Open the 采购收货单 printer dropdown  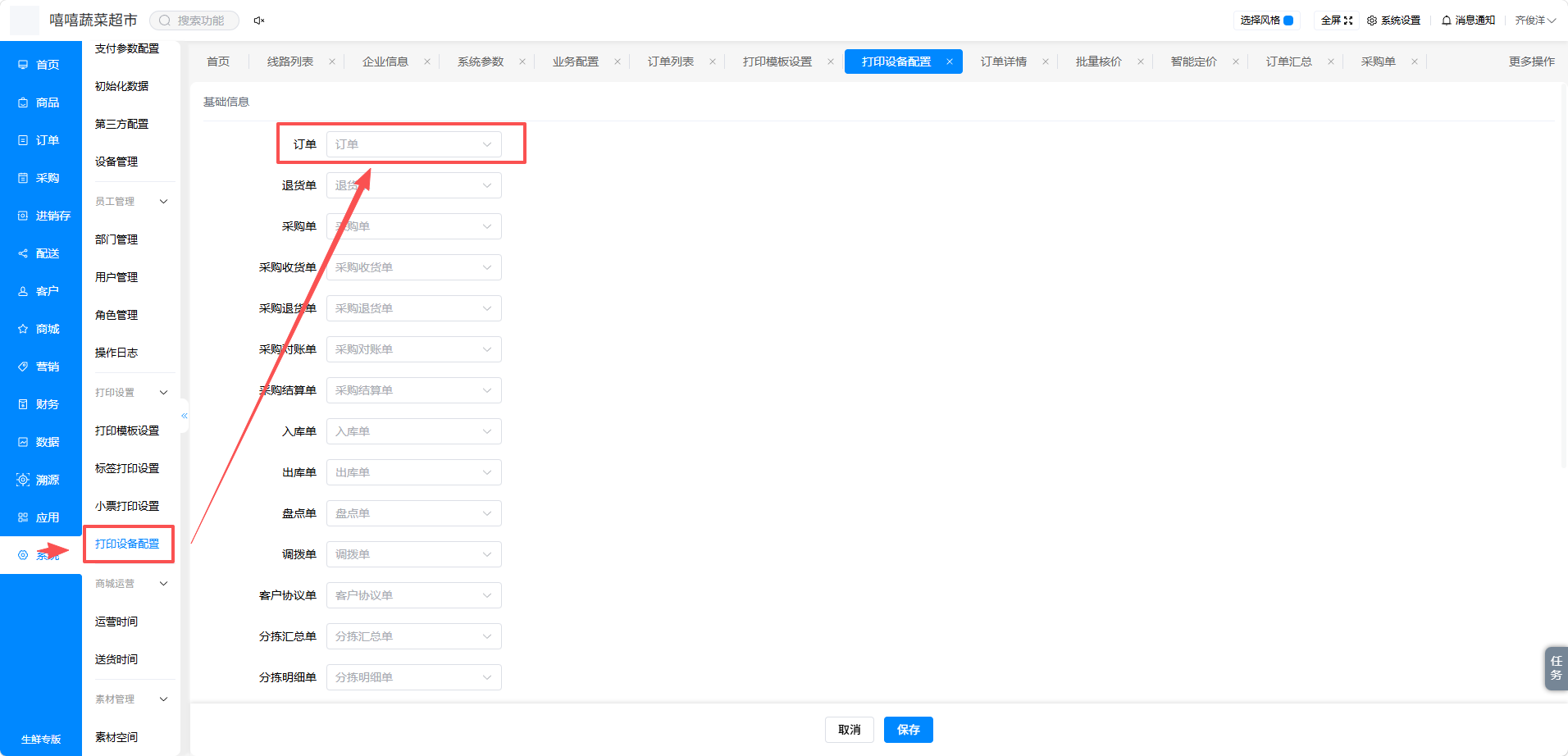[414, 267]
